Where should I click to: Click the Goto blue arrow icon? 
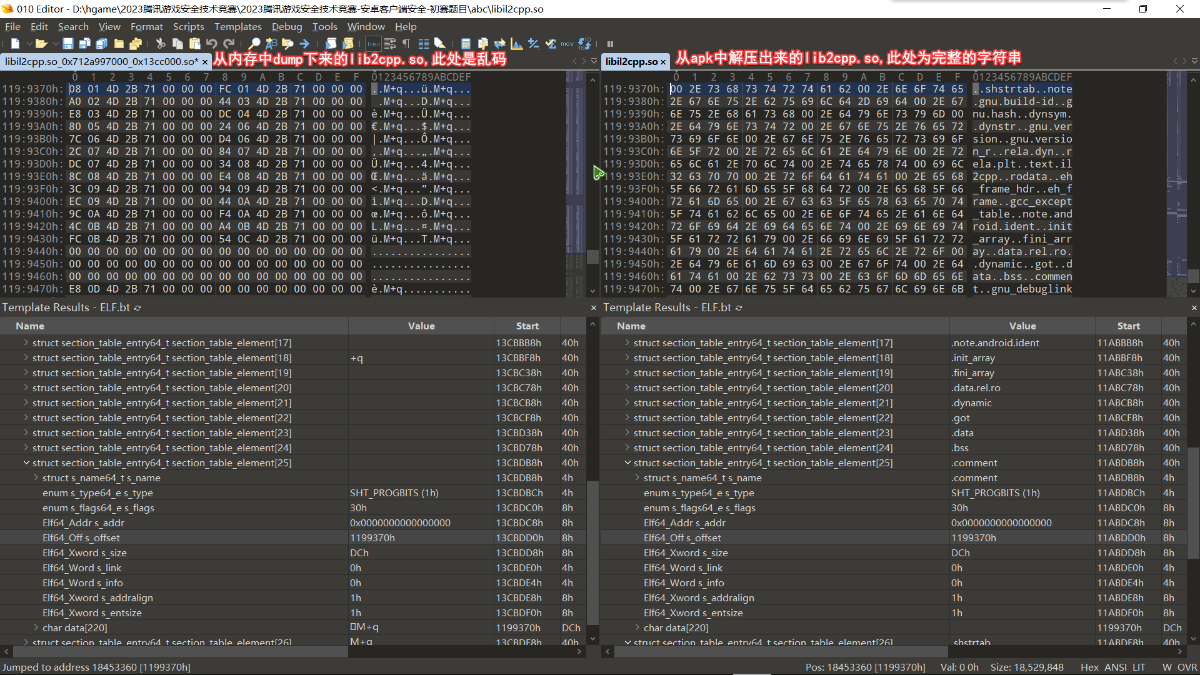click(304, 44)
